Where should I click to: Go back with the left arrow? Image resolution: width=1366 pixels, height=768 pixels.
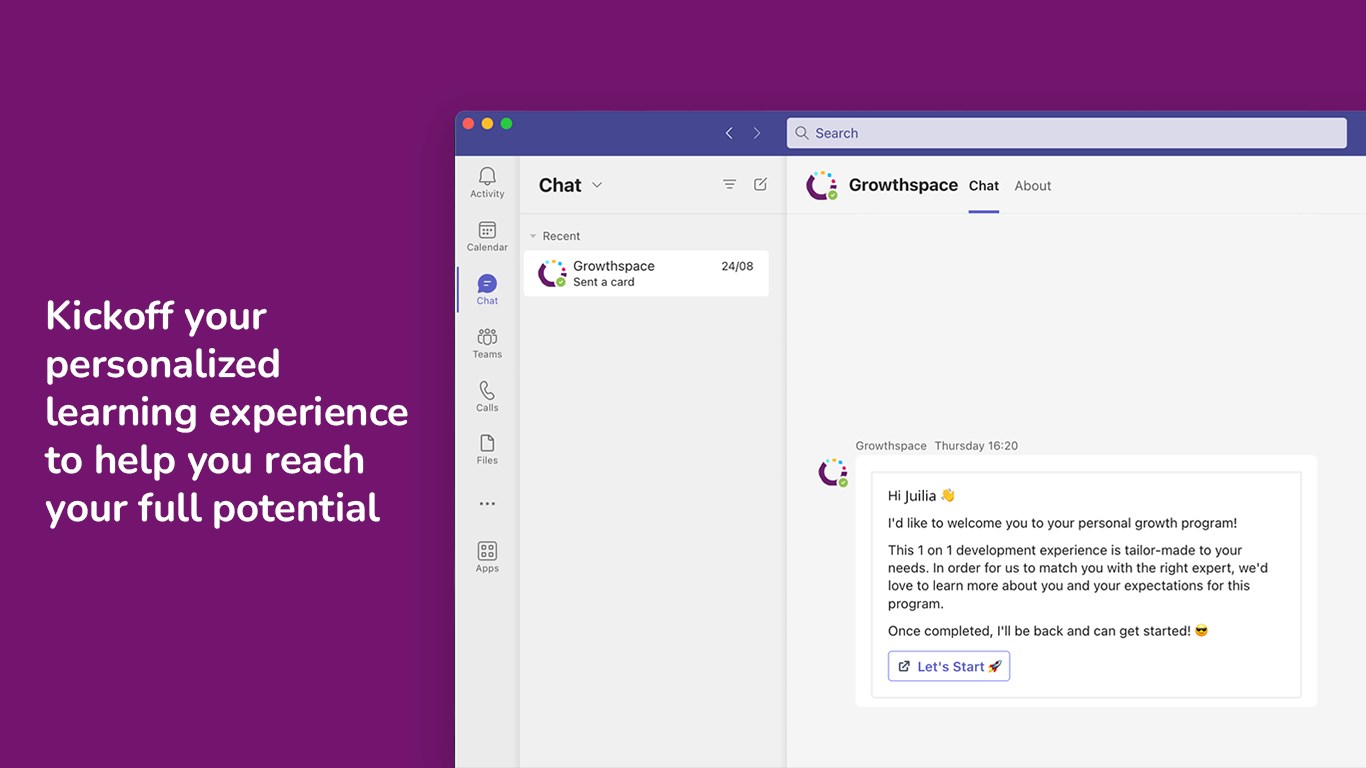pos(729,133)
